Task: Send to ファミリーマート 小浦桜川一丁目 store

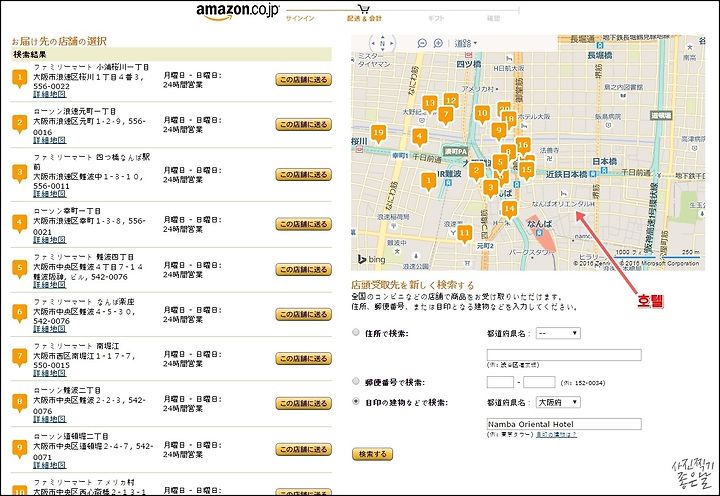Action: [304, 79]
